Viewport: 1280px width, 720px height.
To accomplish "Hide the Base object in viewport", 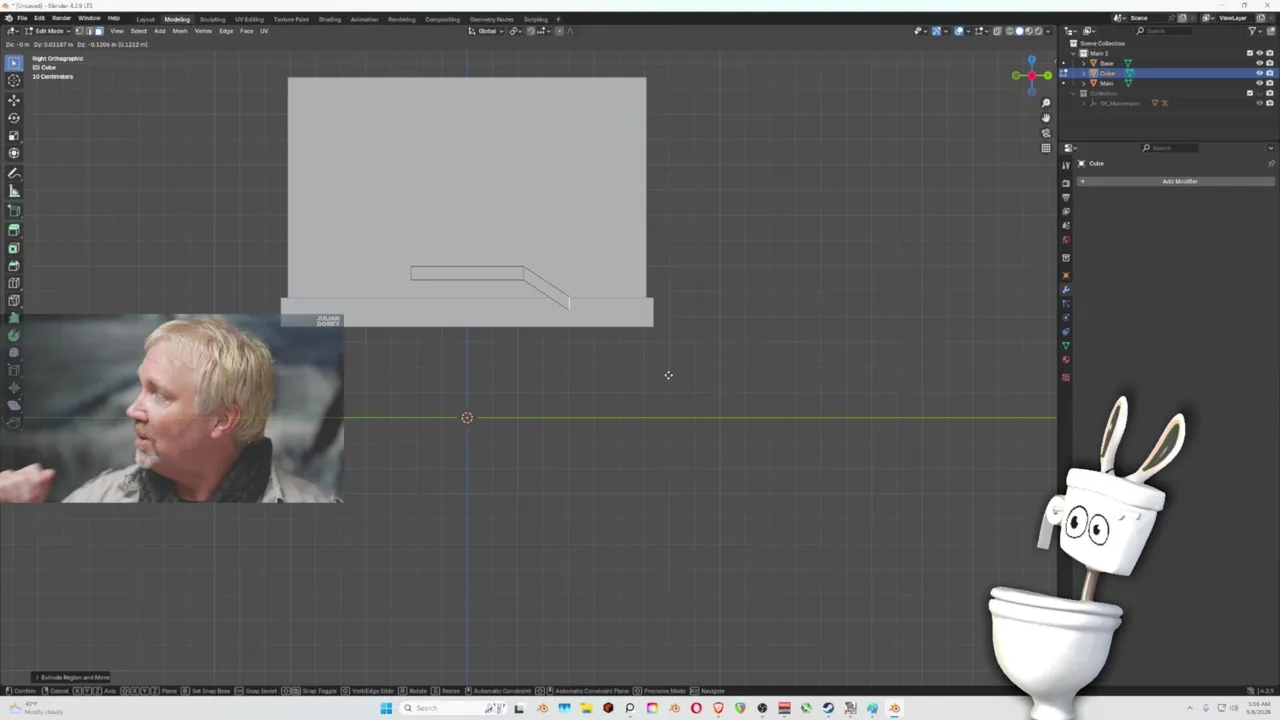I will point(1259,63).
